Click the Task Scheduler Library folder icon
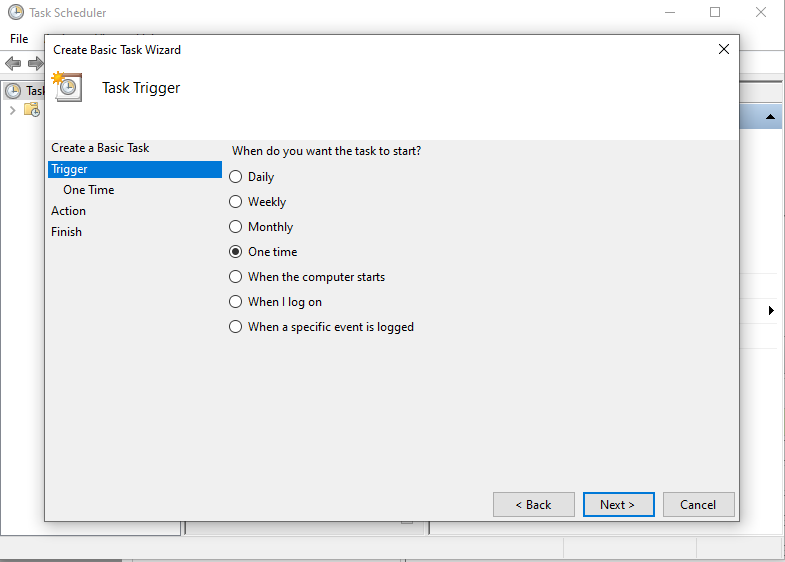Image resolution: width=785 pixels, height=562 pixels. [x=32, y=110]
